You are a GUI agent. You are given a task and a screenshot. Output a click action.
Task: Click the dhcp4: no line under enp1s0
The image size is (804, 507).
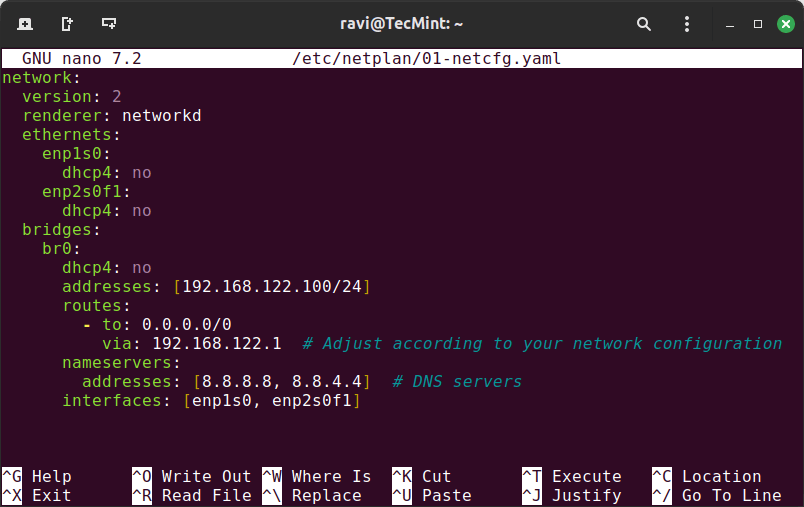pos(107,173)
